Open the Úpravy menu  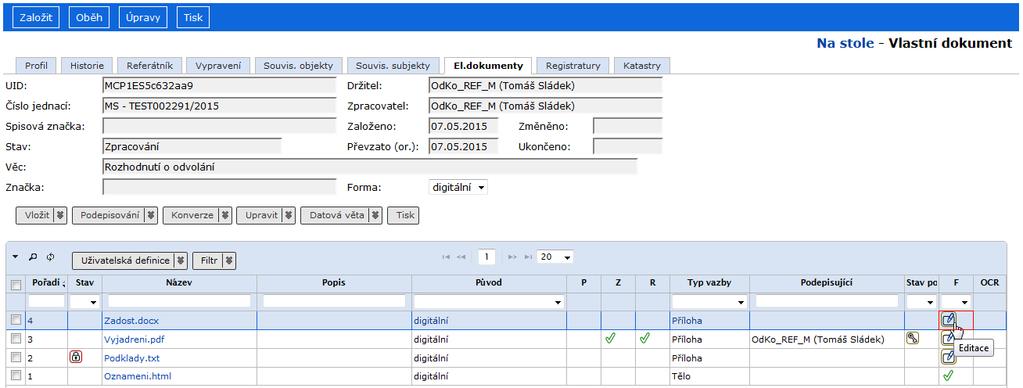tap(143, 18)
